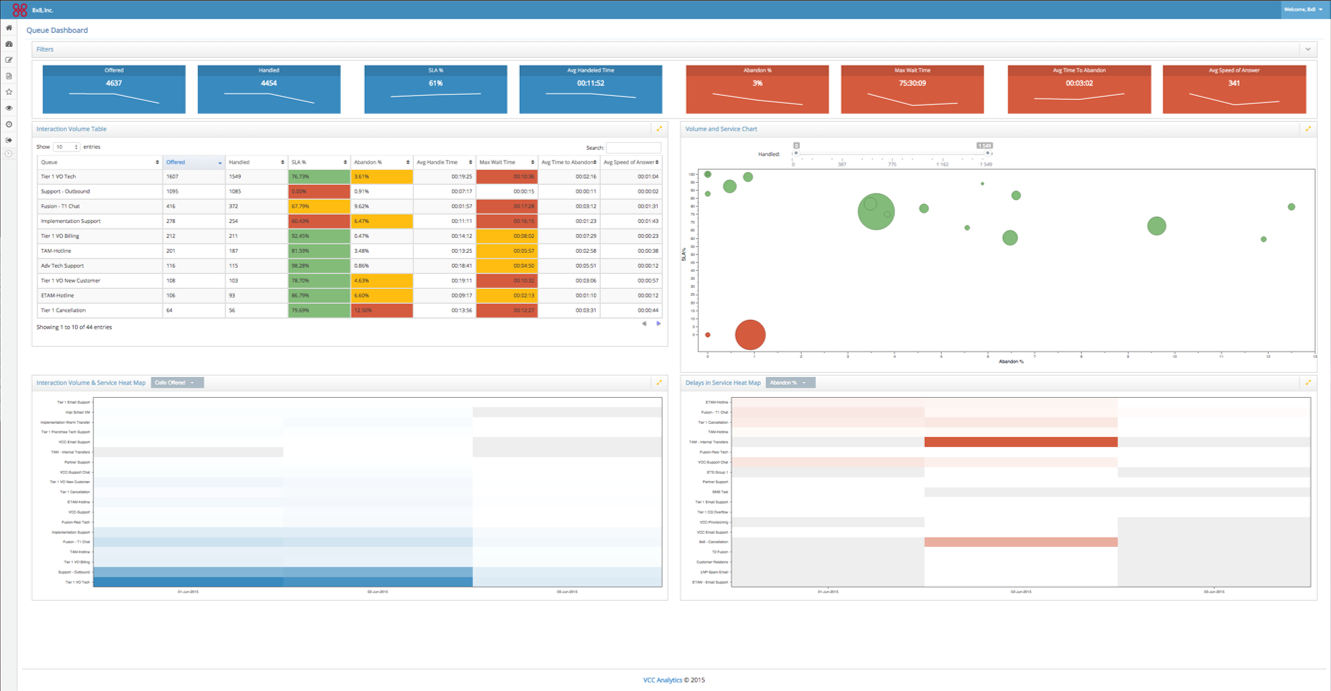Image resolution: width=1331 pixels, height=691 pixels.
Task: Open the reports document icon in the sidebar
Action: click(x=8, y=76)
